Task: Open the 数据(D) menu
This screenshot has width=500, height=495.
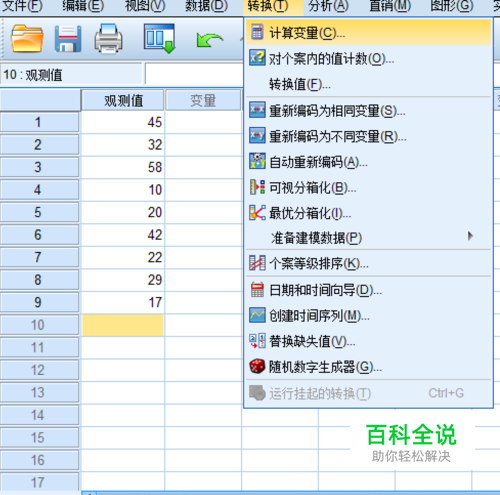Action: [206, 6]
